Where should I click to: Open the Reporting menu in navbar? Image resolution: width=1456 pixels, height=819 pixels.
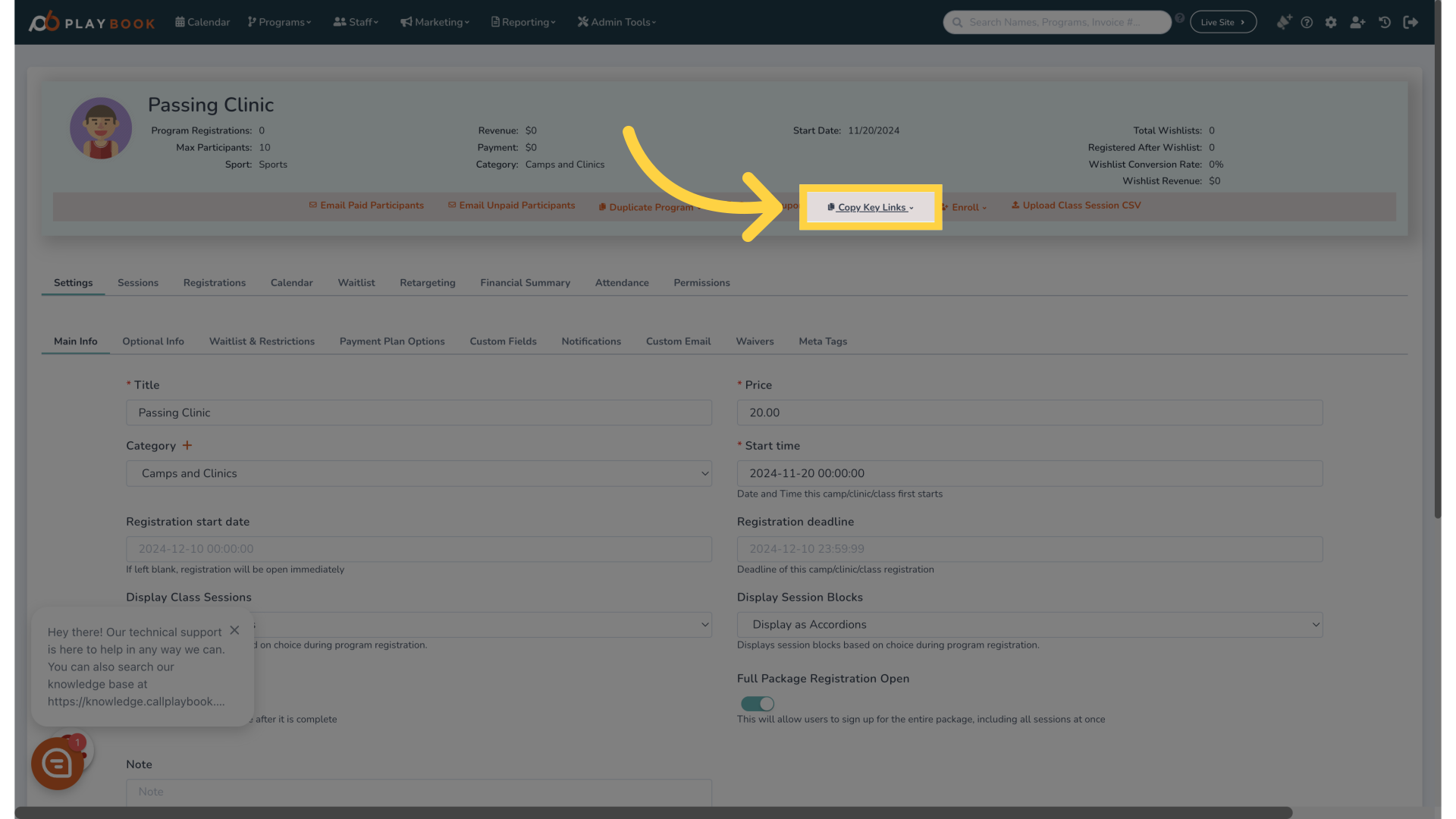click(523, 22)
